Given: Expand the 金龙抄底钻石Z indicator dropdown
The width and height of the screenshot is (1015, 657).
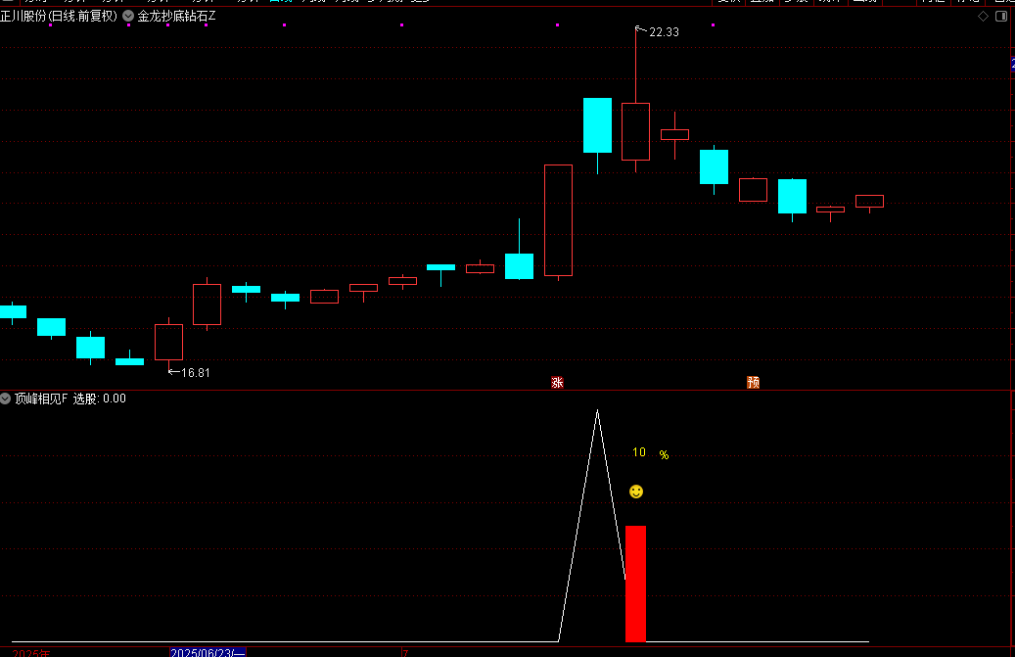Looking at the screenshot, I should [x=129, y=17].
